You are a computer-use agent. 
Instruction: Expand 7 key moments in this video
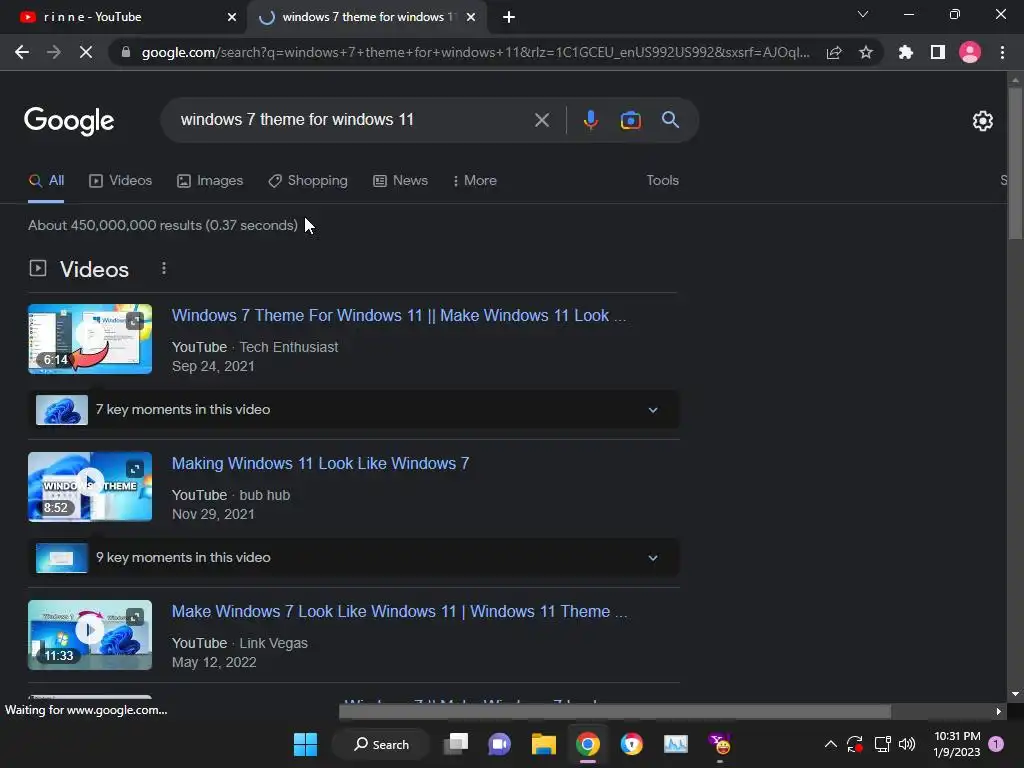[353, 409]
